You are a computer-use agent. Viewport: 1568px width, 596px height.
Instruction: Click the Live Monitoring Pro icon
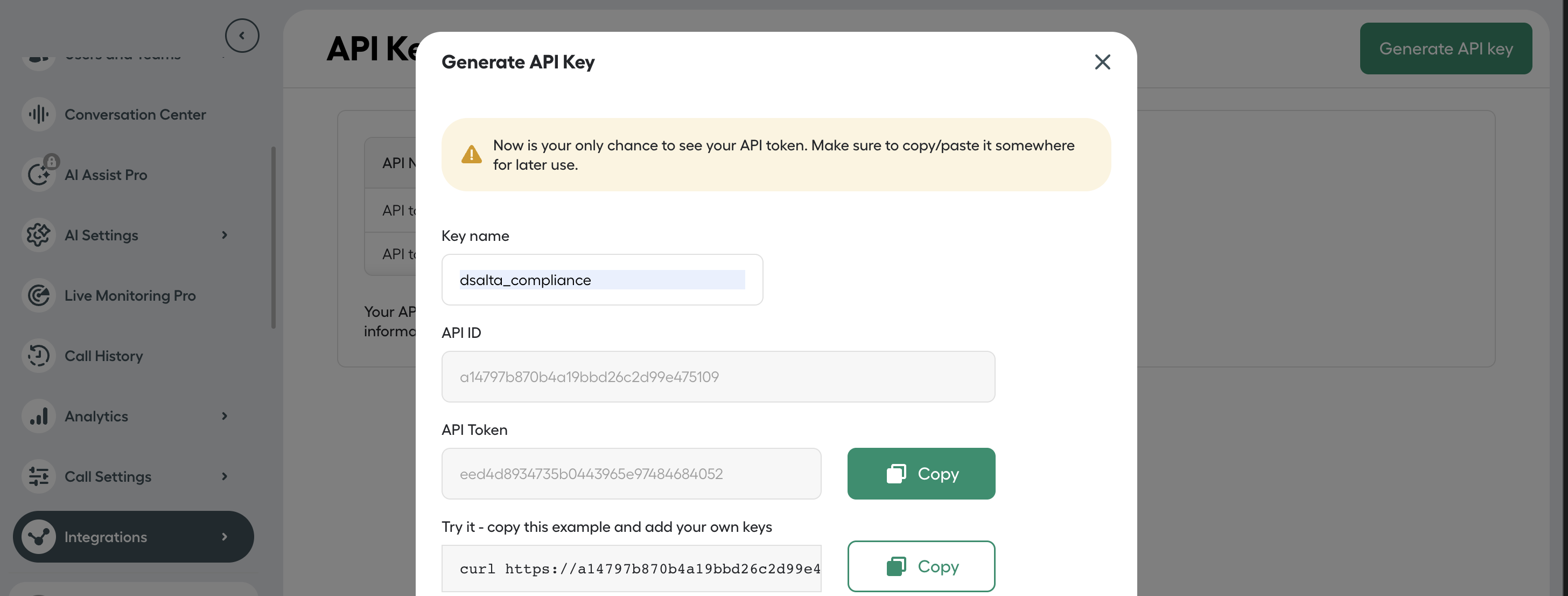tap(38, 295)
